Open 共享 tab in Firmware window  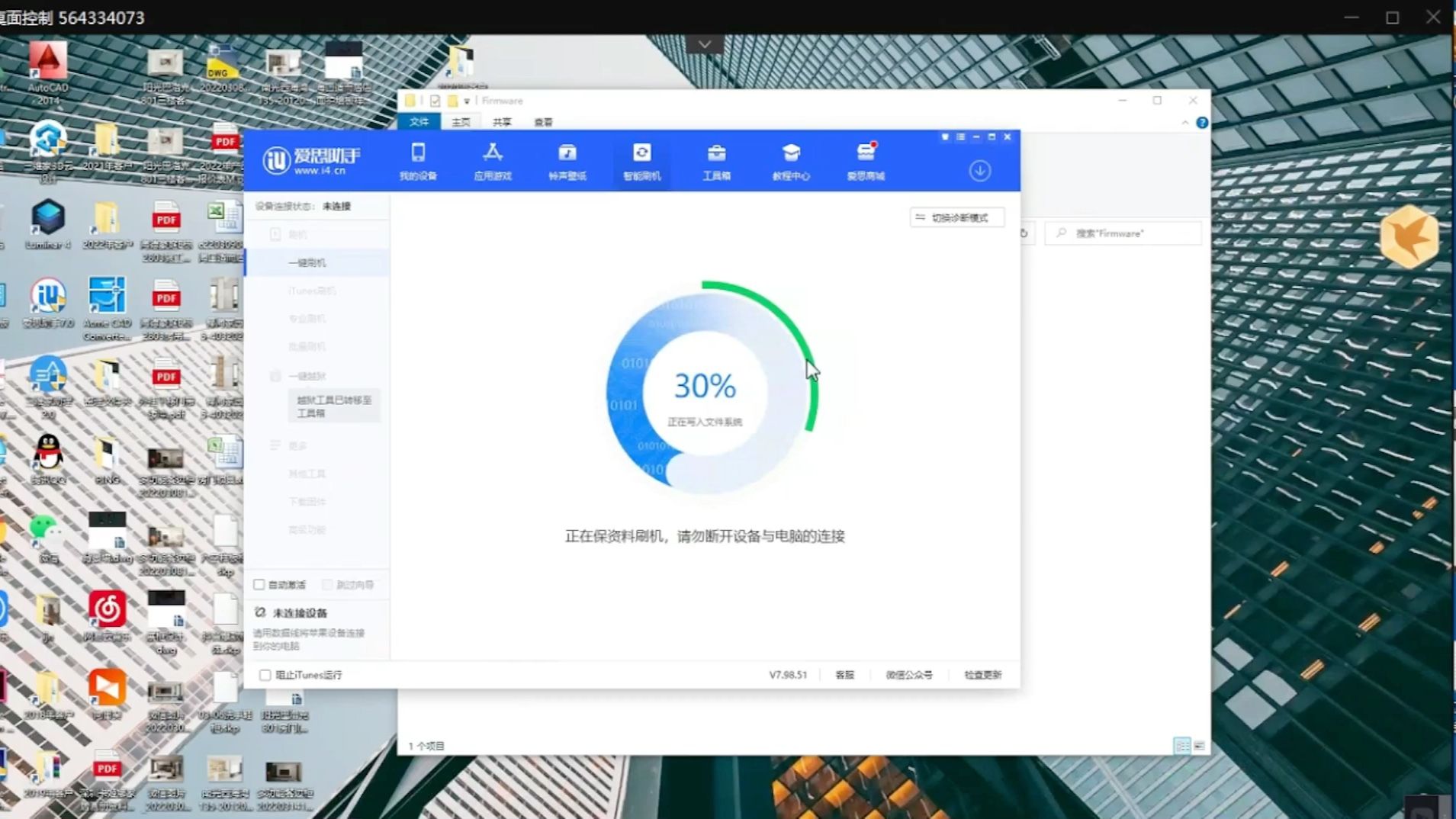coord(502,122)
